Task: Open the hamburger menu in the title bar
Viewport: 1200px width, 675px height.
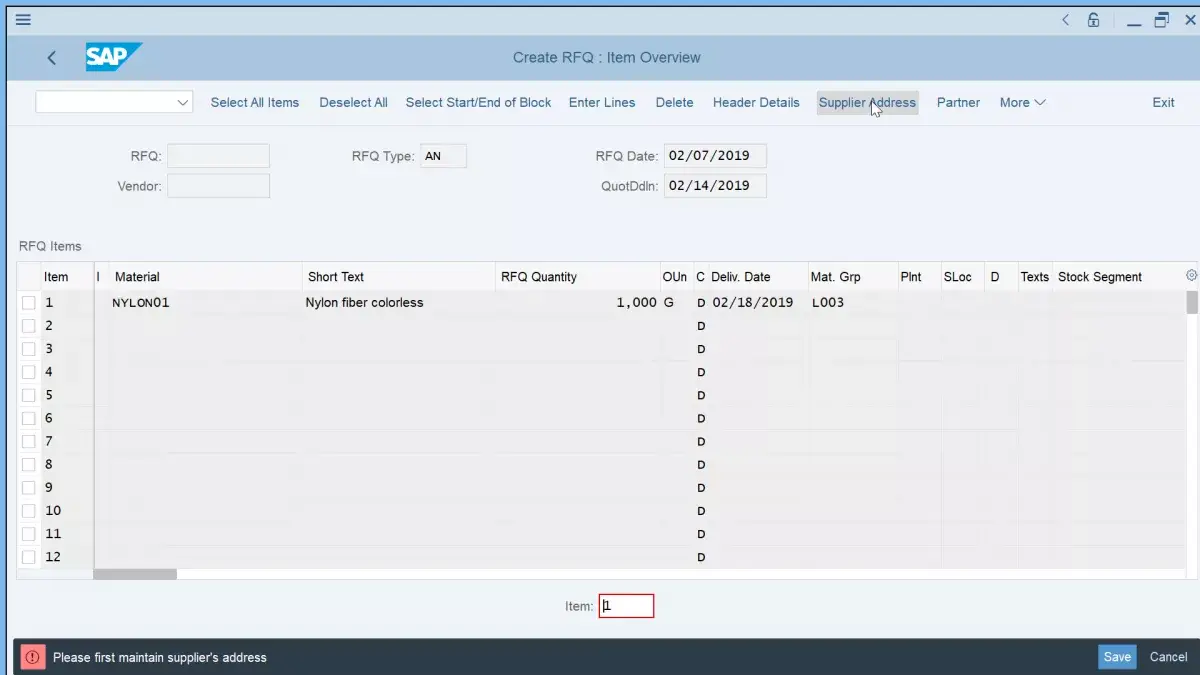Action: 23,20
